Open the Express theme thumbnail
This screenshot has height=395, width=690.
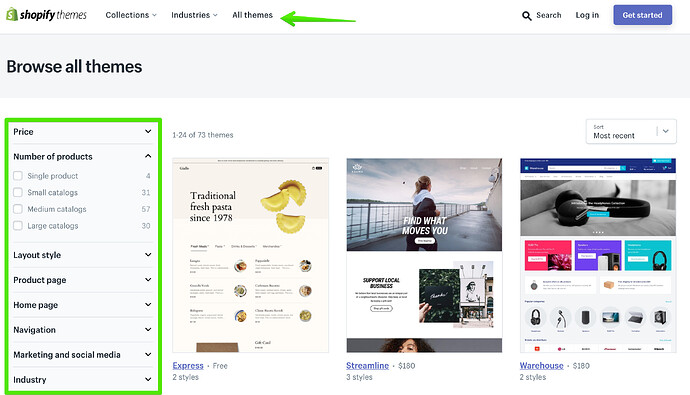[x=250, y=255]
